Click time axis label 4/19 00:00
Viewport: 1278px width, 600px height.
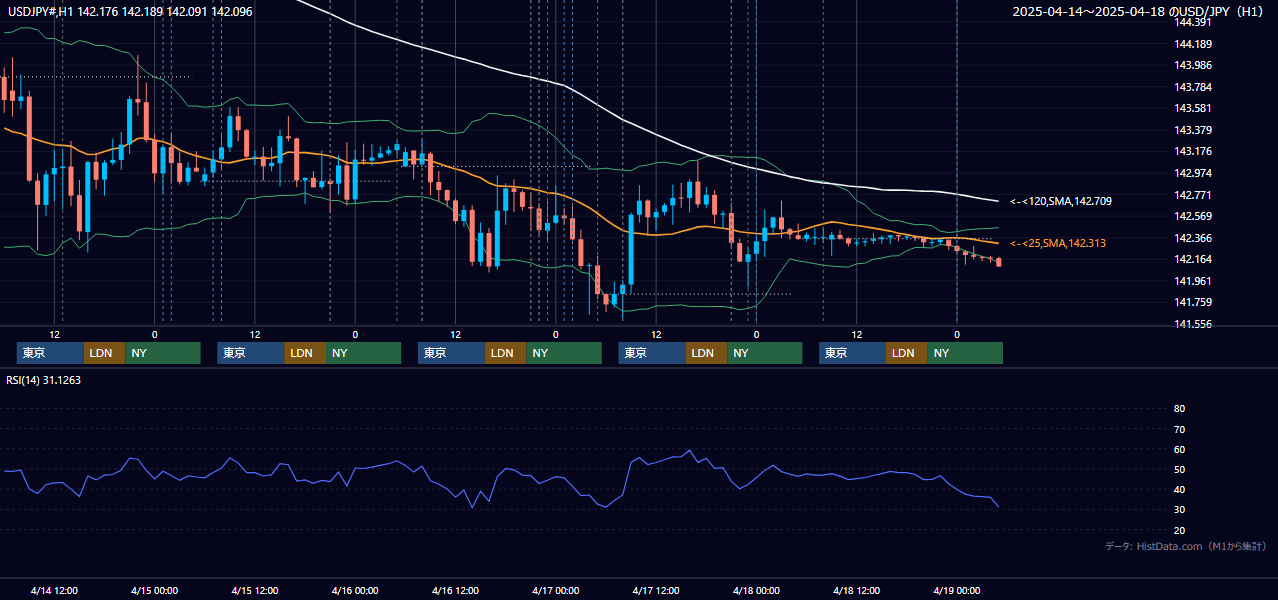957,590
